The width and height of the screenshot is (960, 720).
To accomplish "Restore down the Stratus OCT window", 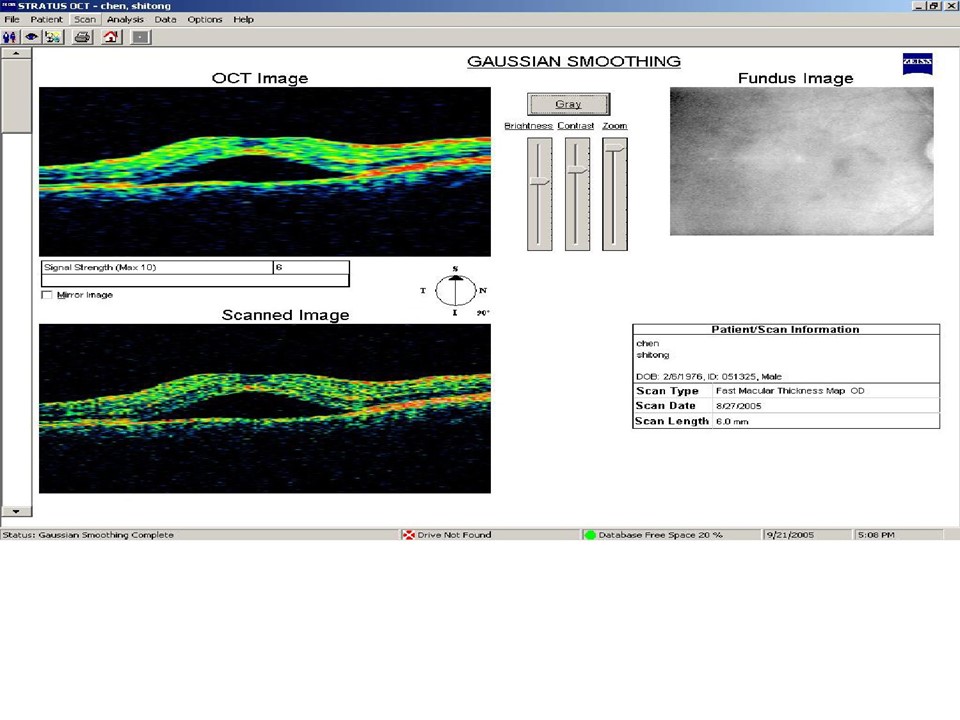I will (933, 6).
